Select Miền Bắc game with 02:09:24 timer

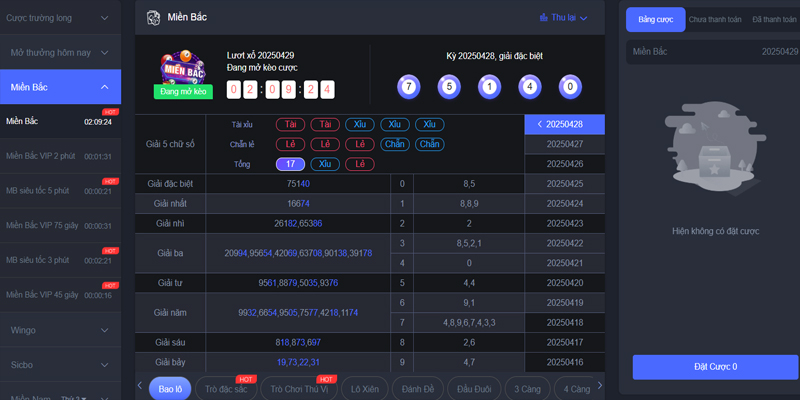(x=60, y=121)
